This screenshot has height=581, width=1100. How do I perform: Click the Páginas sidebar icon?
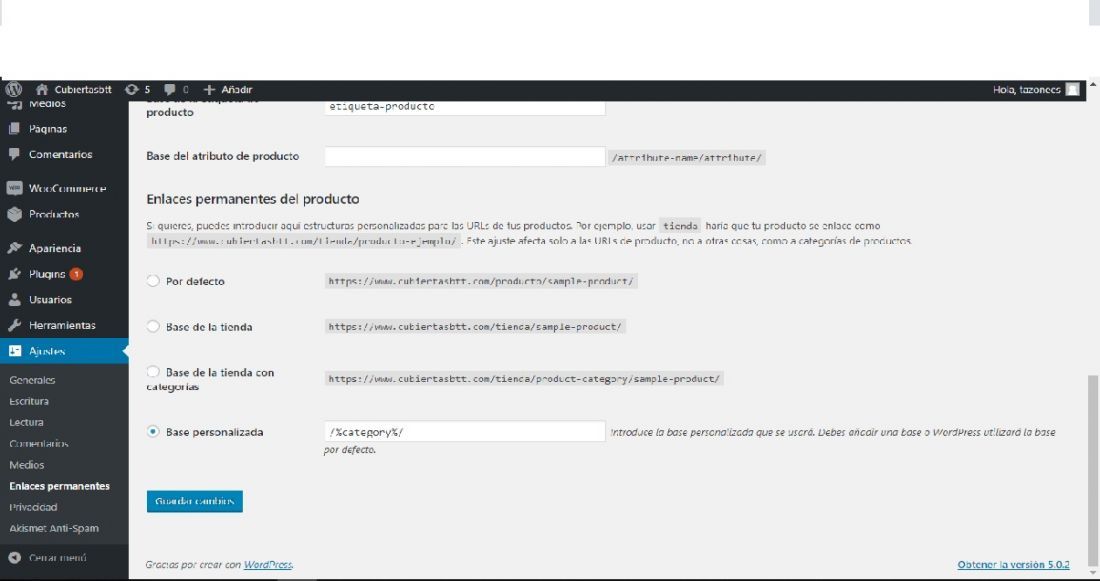click(14, 129)
